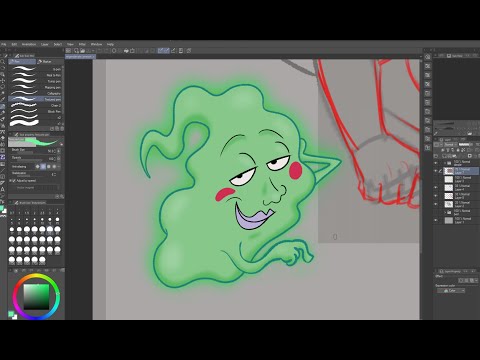
Task: Toggle visibility of Layer 1
Action: click(x=436, y=220)
